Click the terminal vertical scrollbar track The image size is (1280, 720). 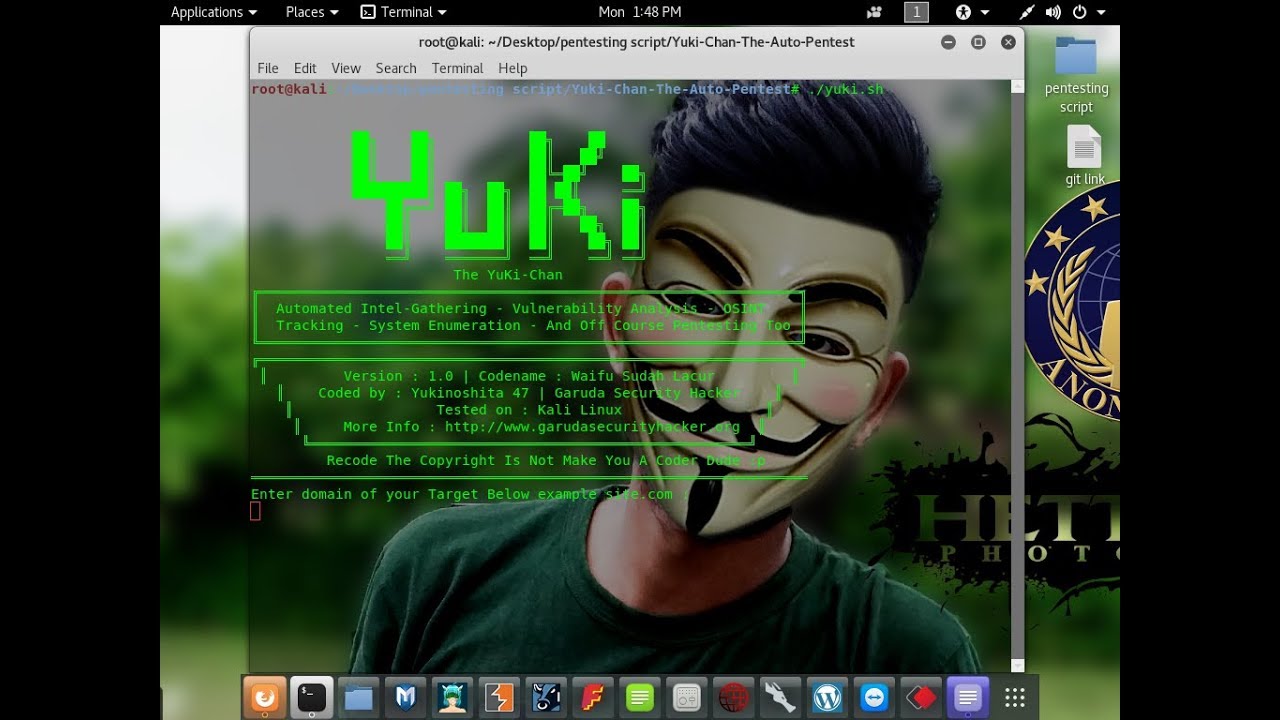coord(1018,375)
